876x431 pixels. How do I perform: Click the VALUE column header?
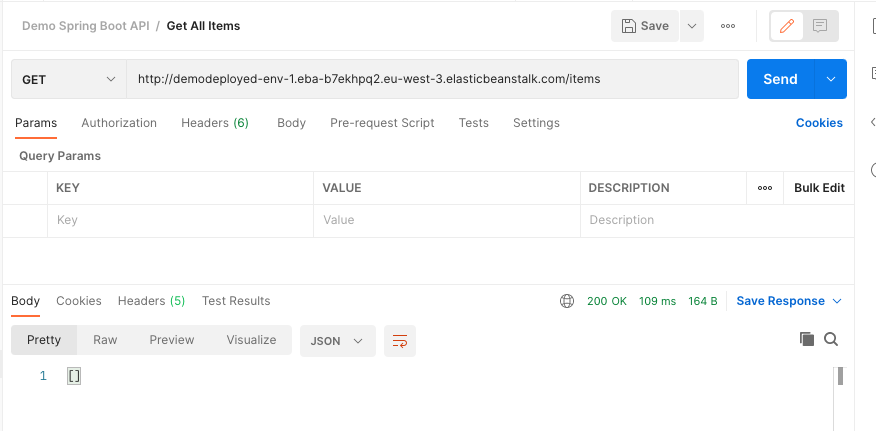click(x=341, y=188)
